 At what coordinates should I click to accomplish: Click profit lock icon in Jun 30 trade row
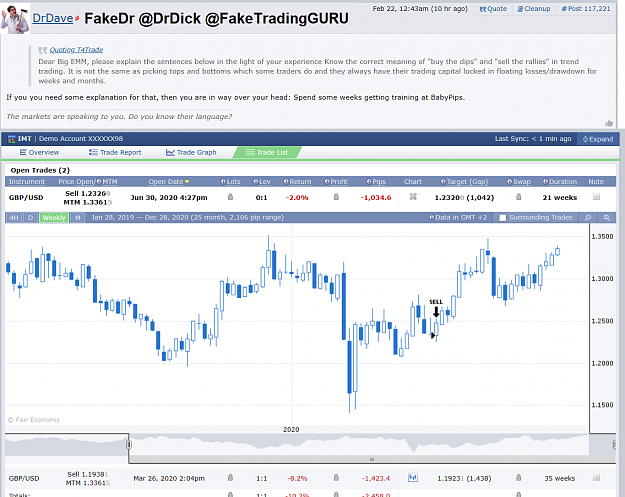336,197
